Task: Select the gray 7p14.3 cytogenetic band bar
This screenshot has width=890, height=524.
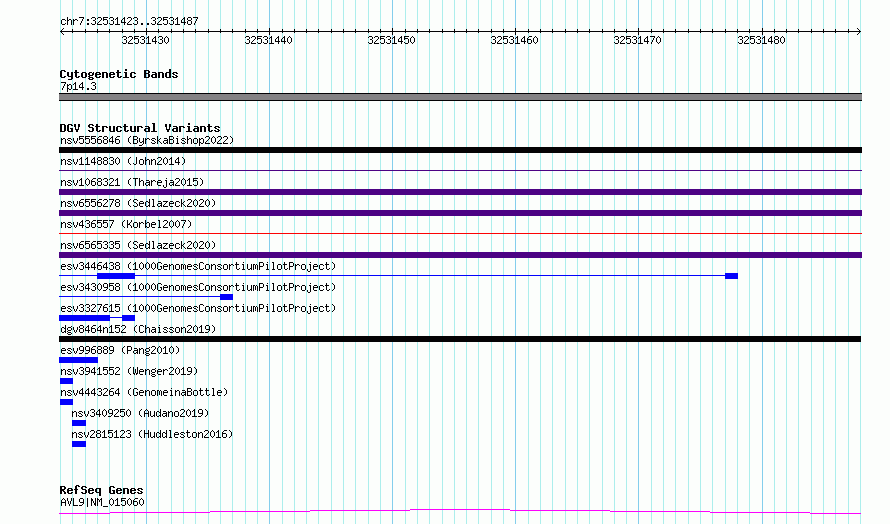Action: [460, 97]
